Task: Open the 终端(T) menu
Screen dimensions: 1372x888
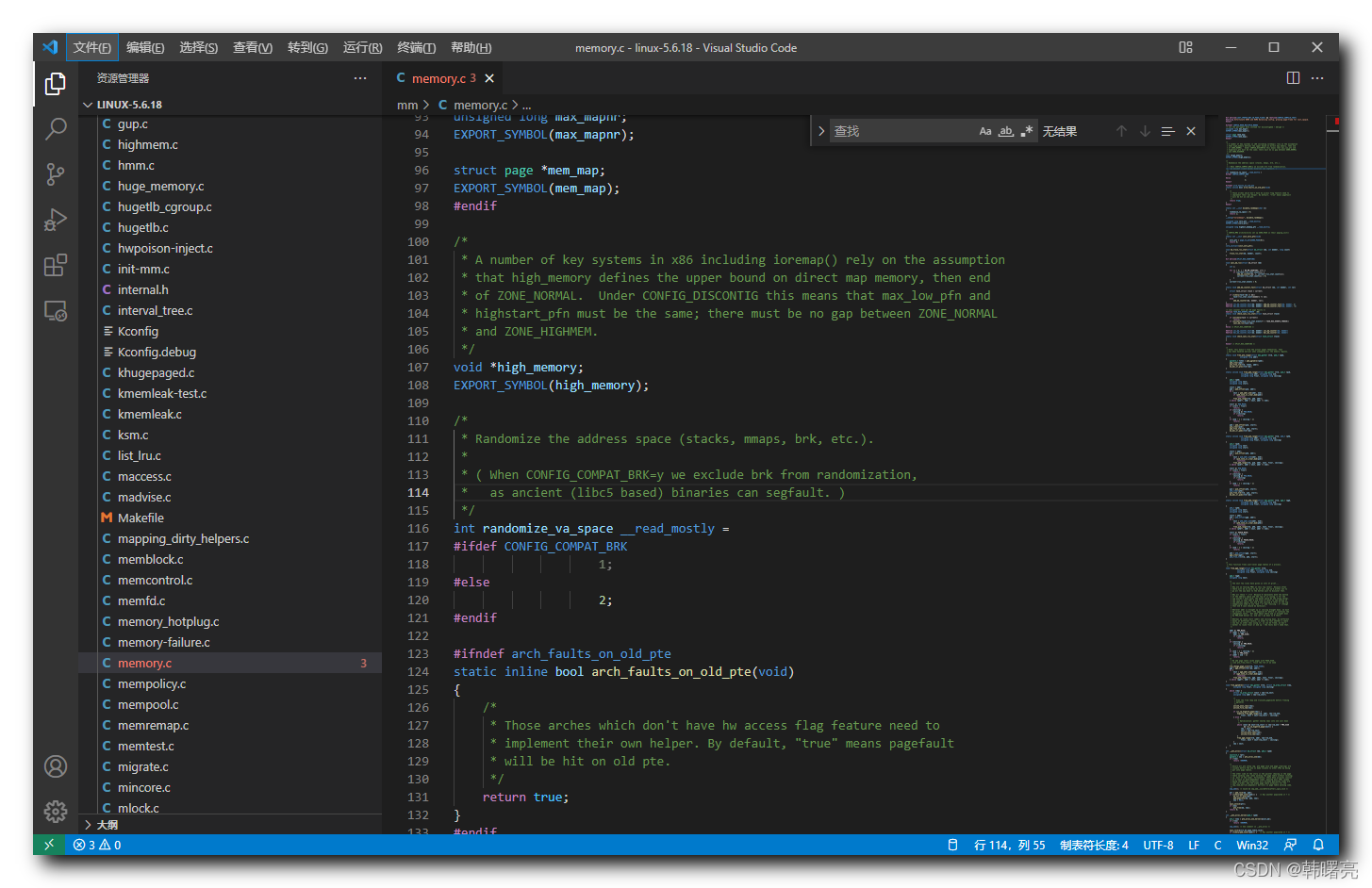Action: (416, 47)
